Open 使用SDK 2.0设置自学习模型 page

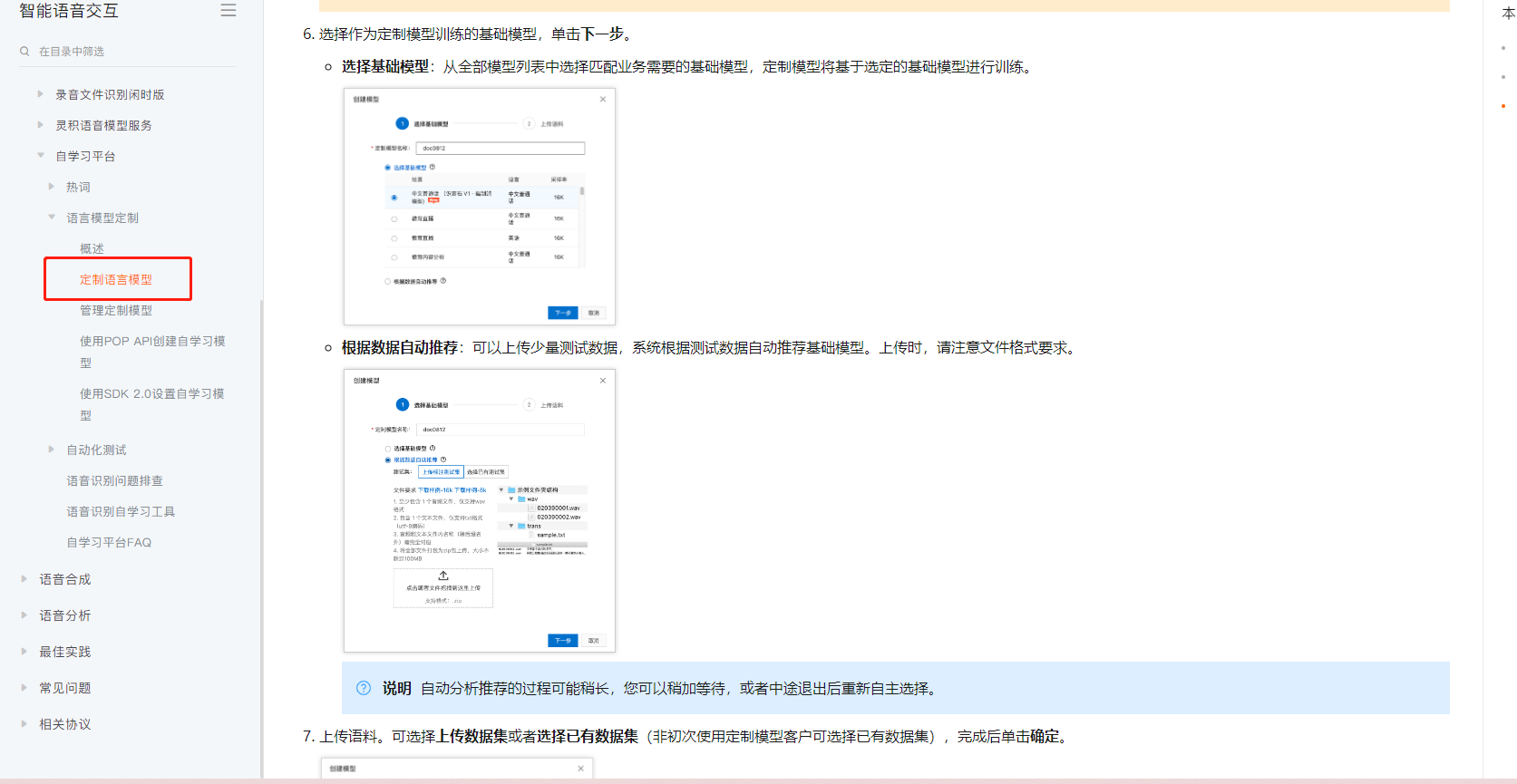click(x=152, y=404)
